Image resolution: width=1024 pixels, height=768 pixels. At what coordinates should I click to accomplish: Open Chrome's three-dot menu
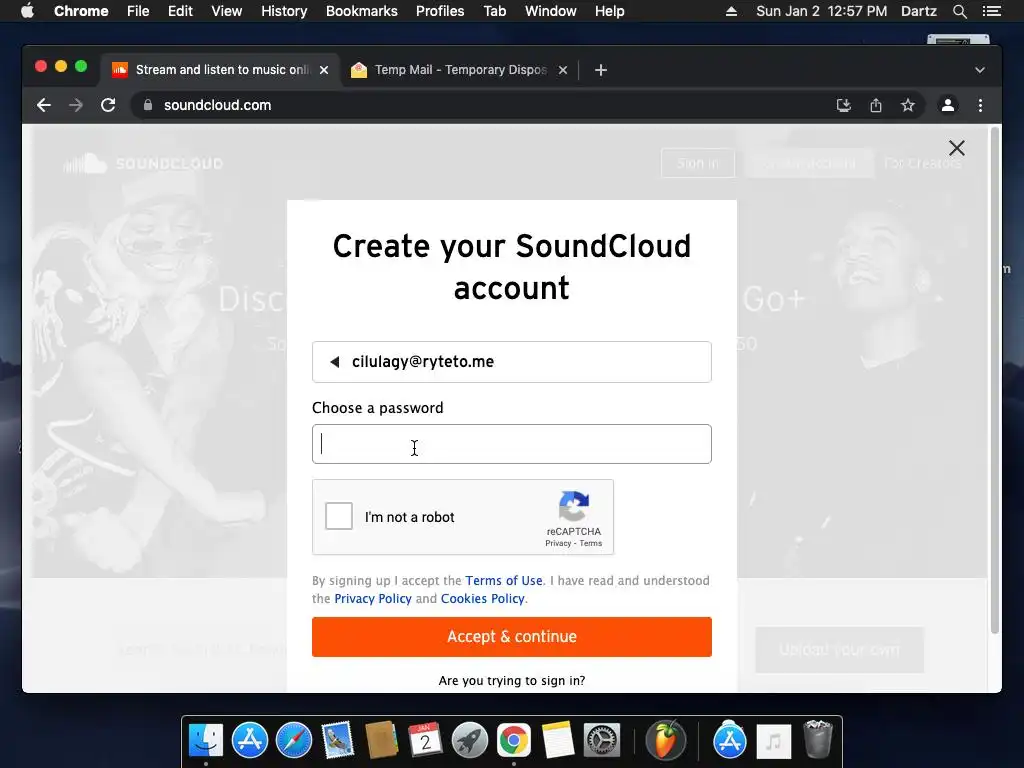(x=980, y=105)
